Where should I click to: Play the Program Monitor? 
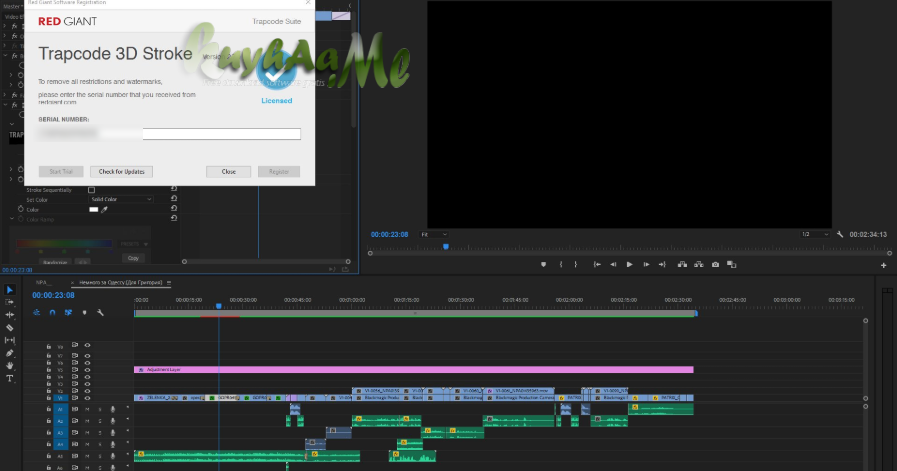pyautogui.click(x=629, y=264)
